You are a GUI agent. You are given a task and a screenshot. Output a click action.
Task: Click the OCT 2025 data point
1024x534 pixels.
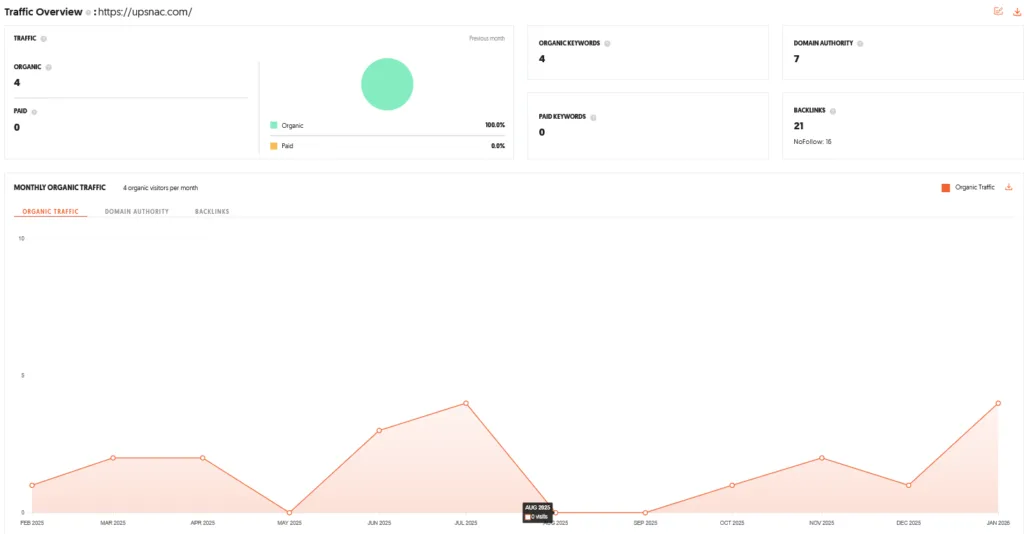coord(732,485)
